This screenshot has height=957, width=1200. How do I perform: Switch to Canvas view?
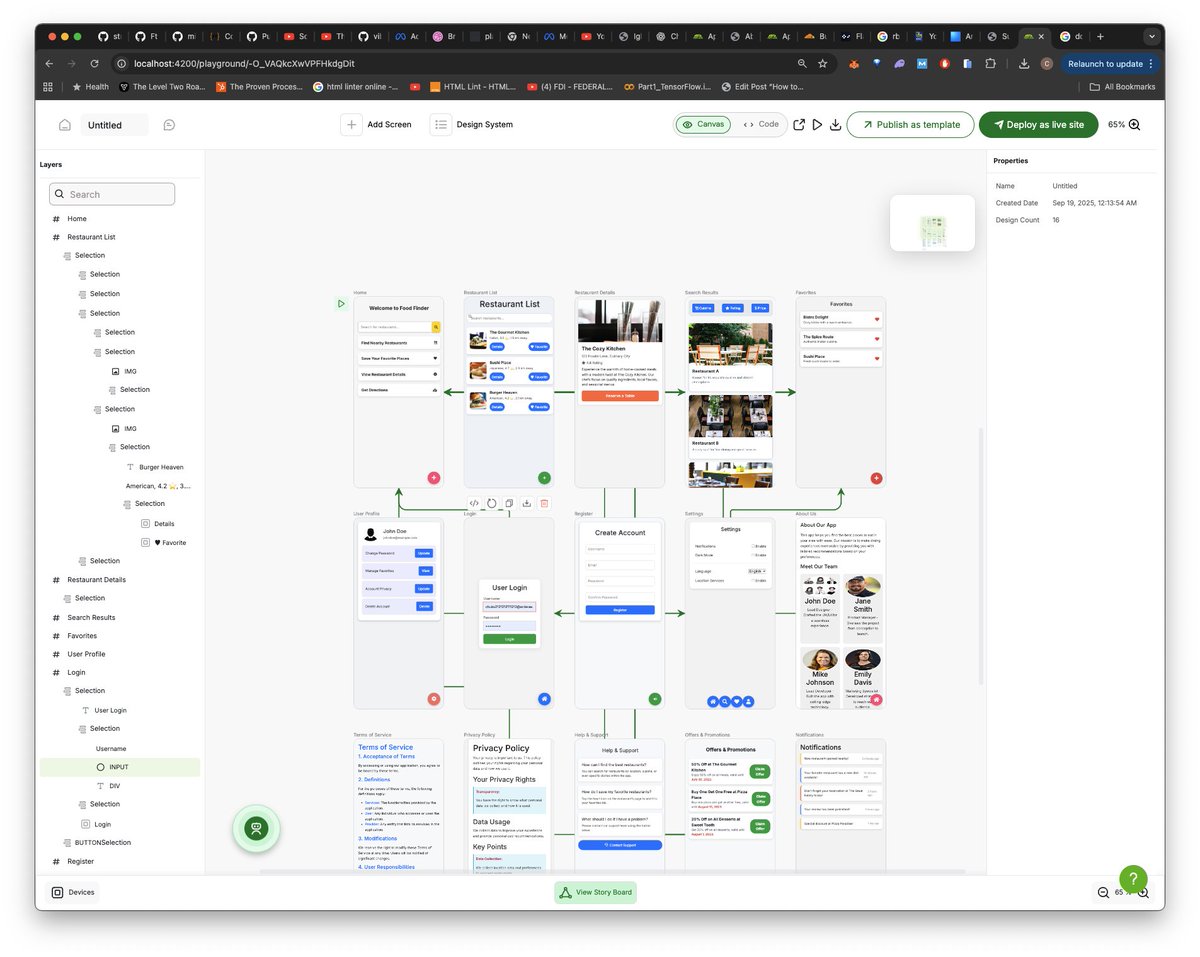click(x=702, y=124)
